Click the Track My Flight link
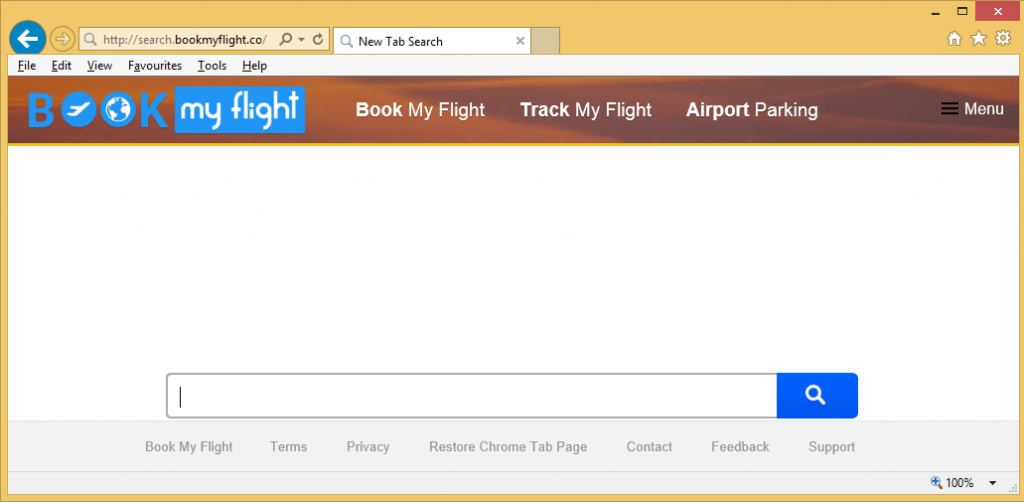Screen dimensions: 1024x503 click(585, 110)
